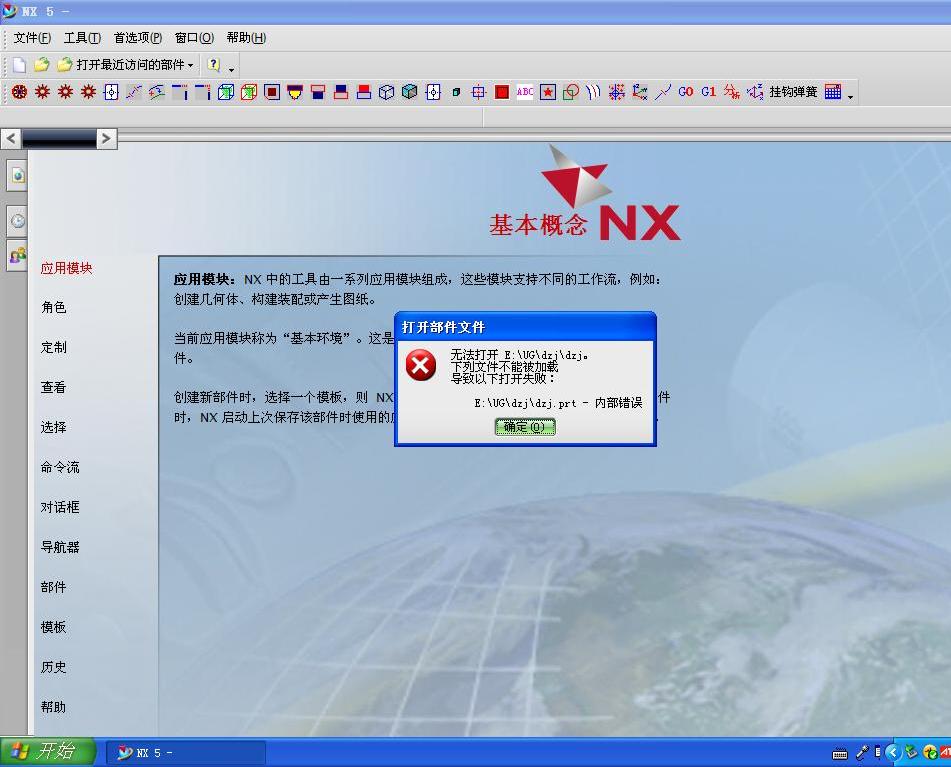Click the grey curve-through-points toolbar icon

coord(133,92)
